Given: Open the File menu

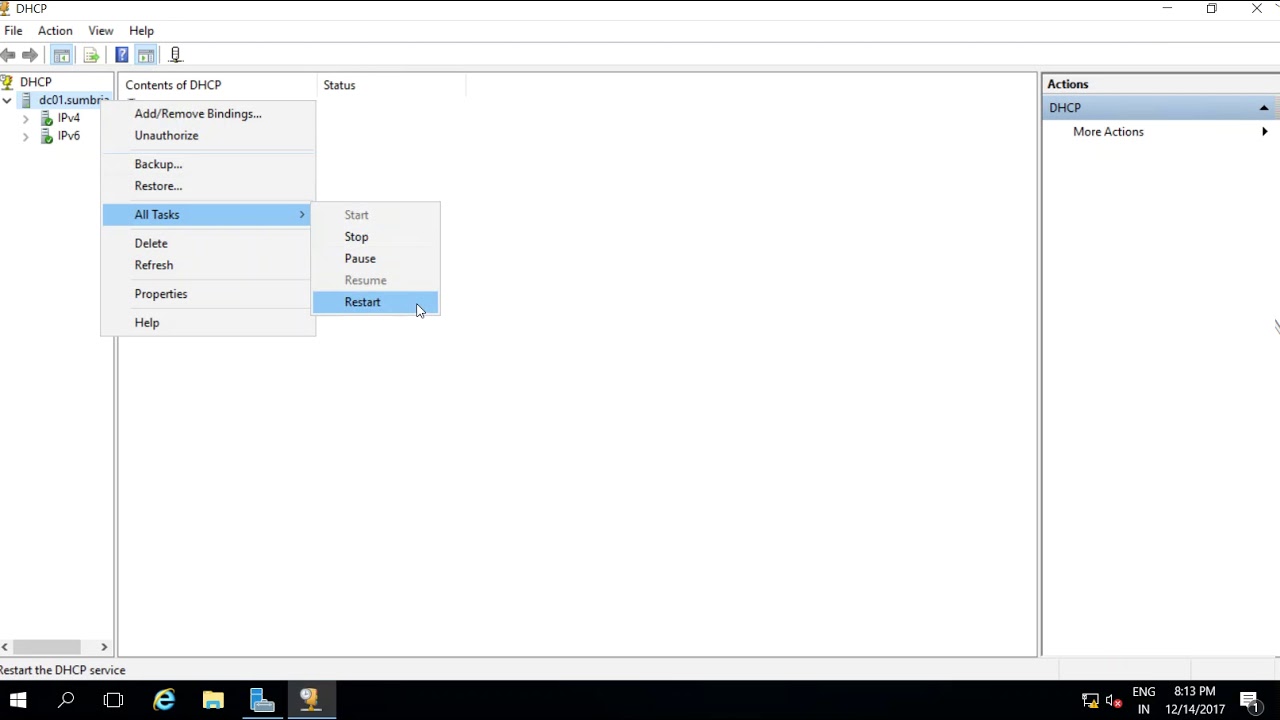Looking at the screenshot, I should coord(13,31).
